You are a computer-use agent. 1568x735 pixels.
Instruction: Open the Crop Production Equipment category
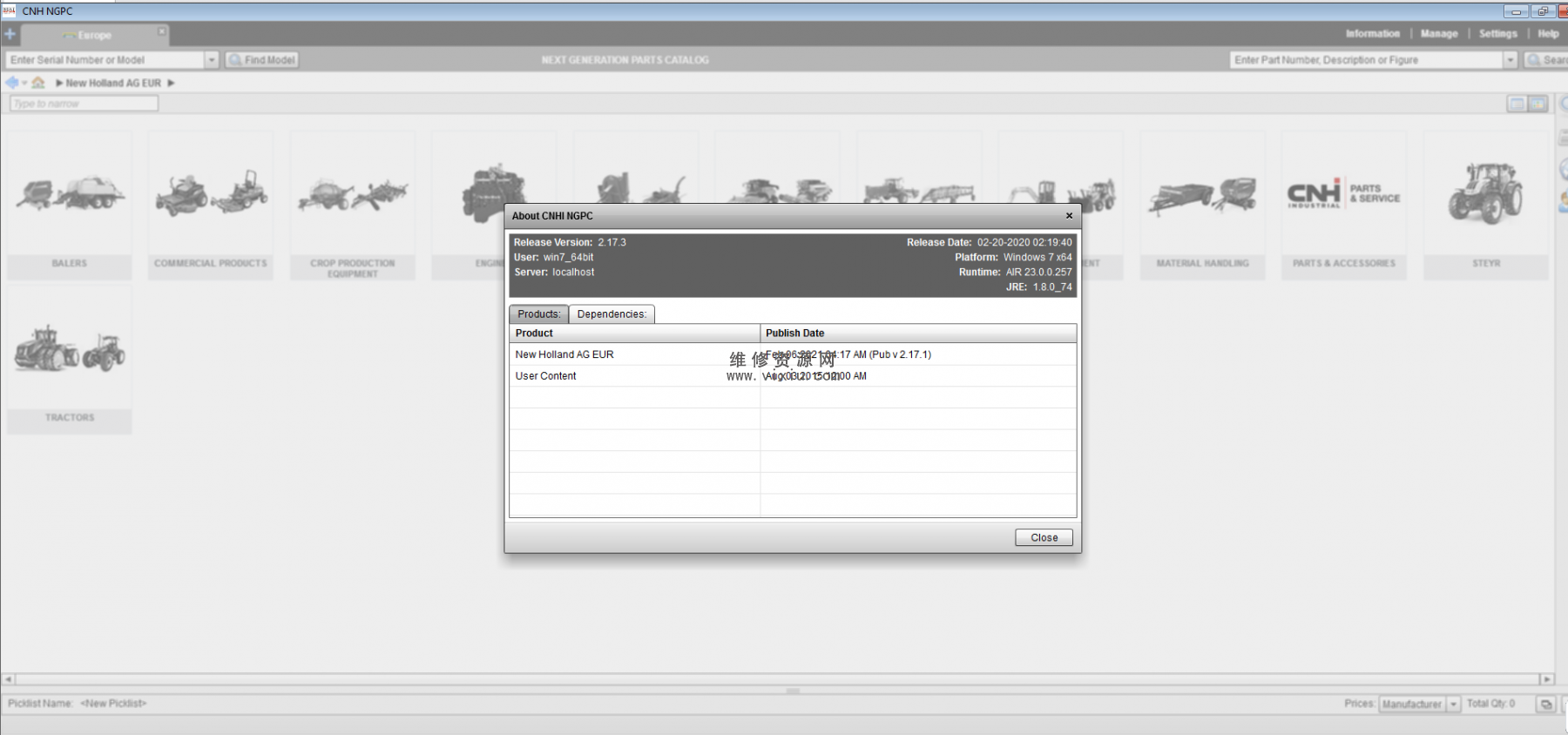(x=353, y=206)
